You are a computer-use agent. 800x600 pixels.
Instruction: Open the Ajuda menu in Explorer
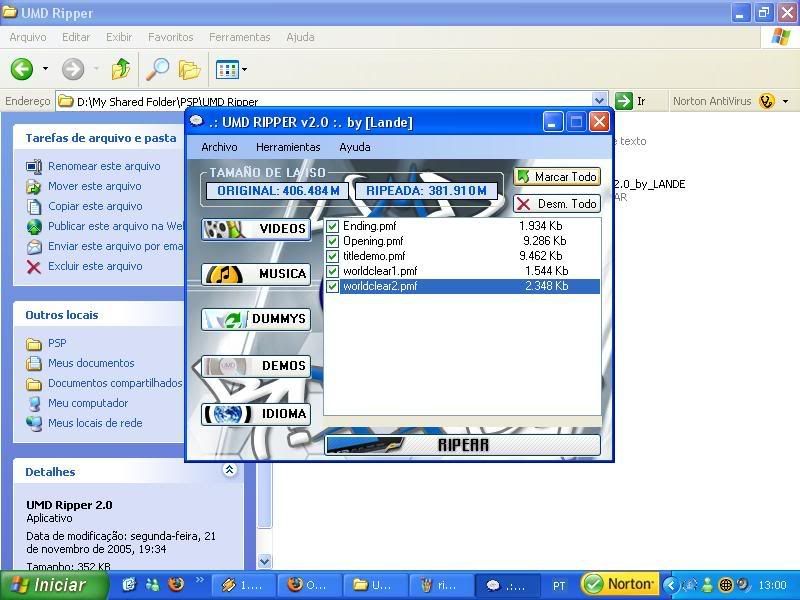tap(300, 37)
